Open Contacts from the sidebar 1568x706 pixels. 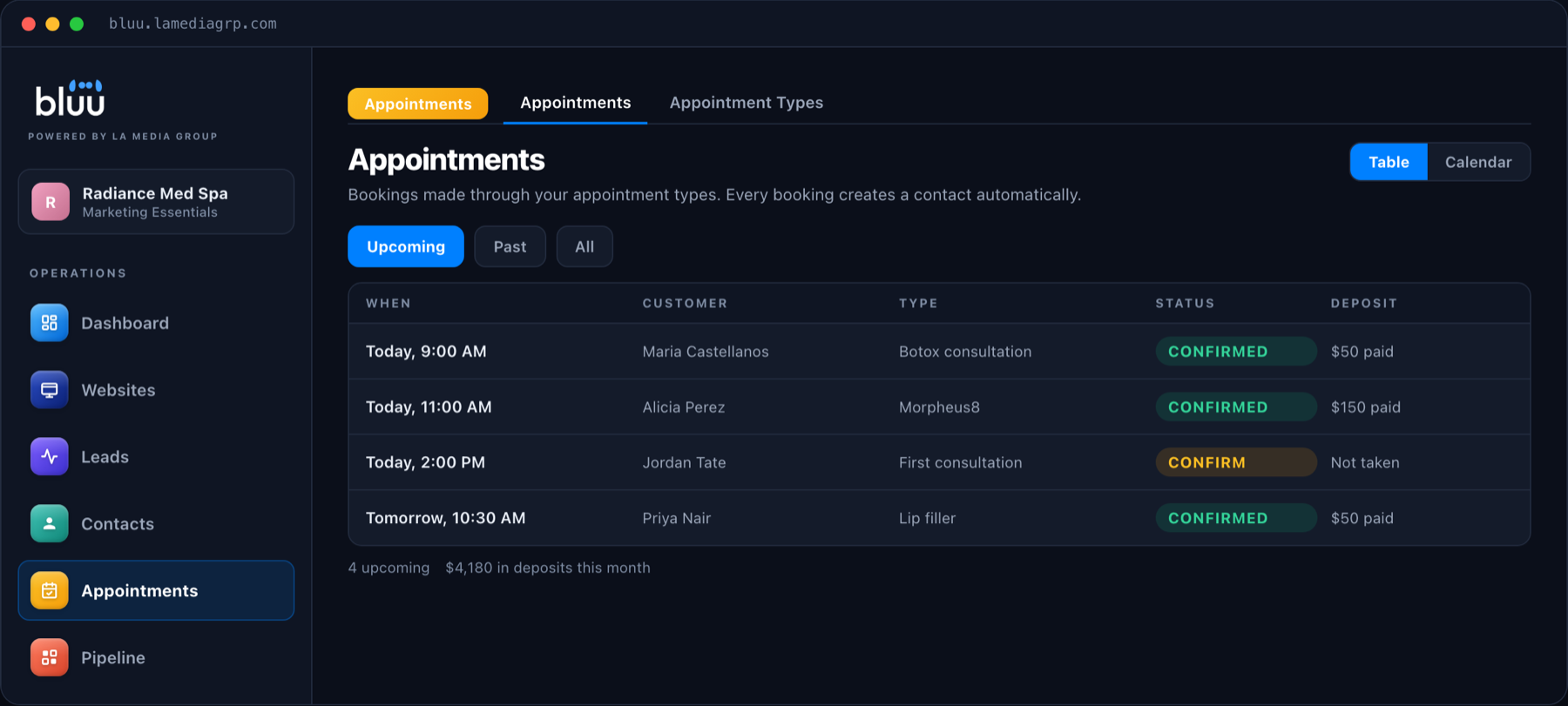tap(118, 524)
